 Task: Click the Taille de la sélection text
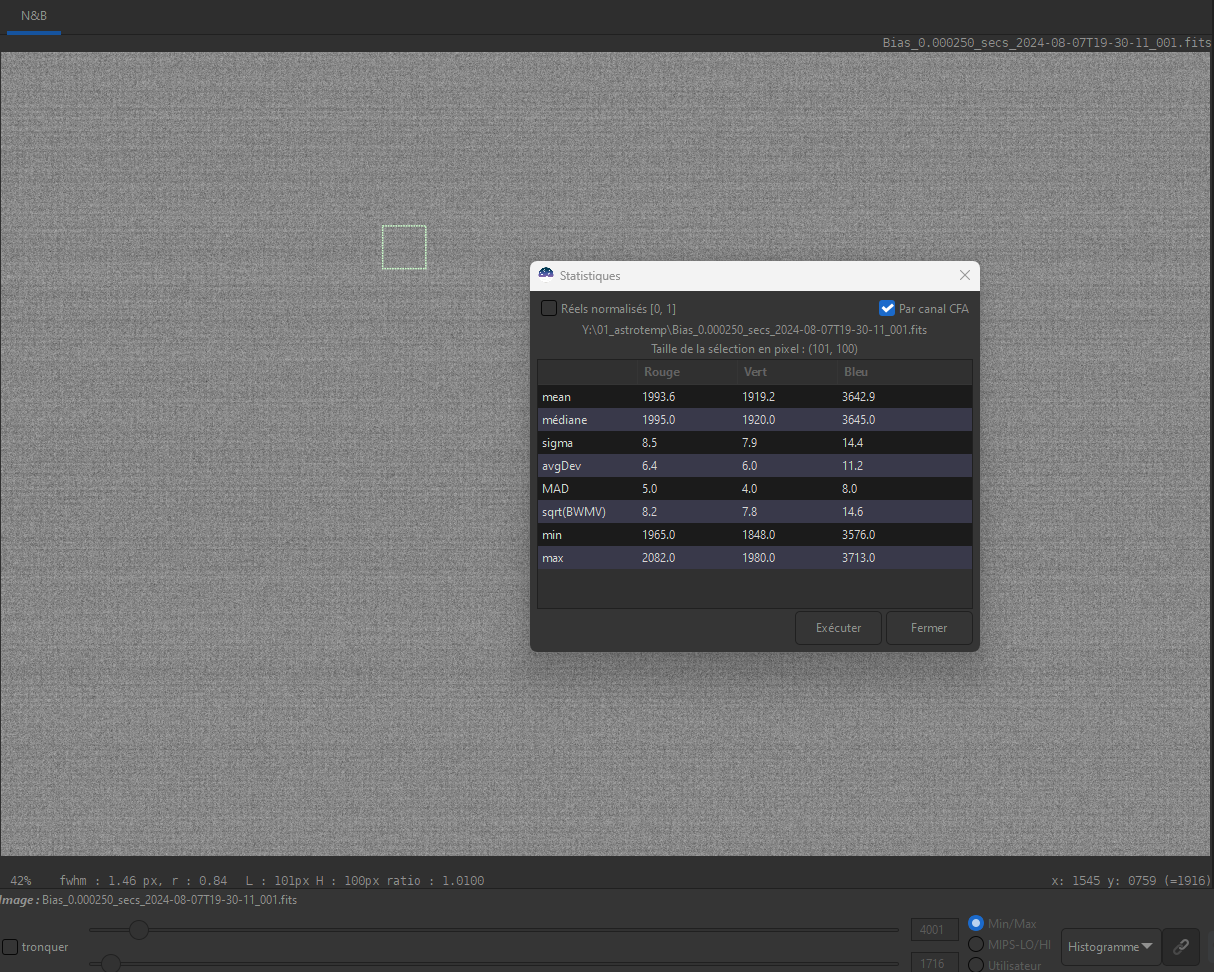pyautogui.click(x=755, y=349)
